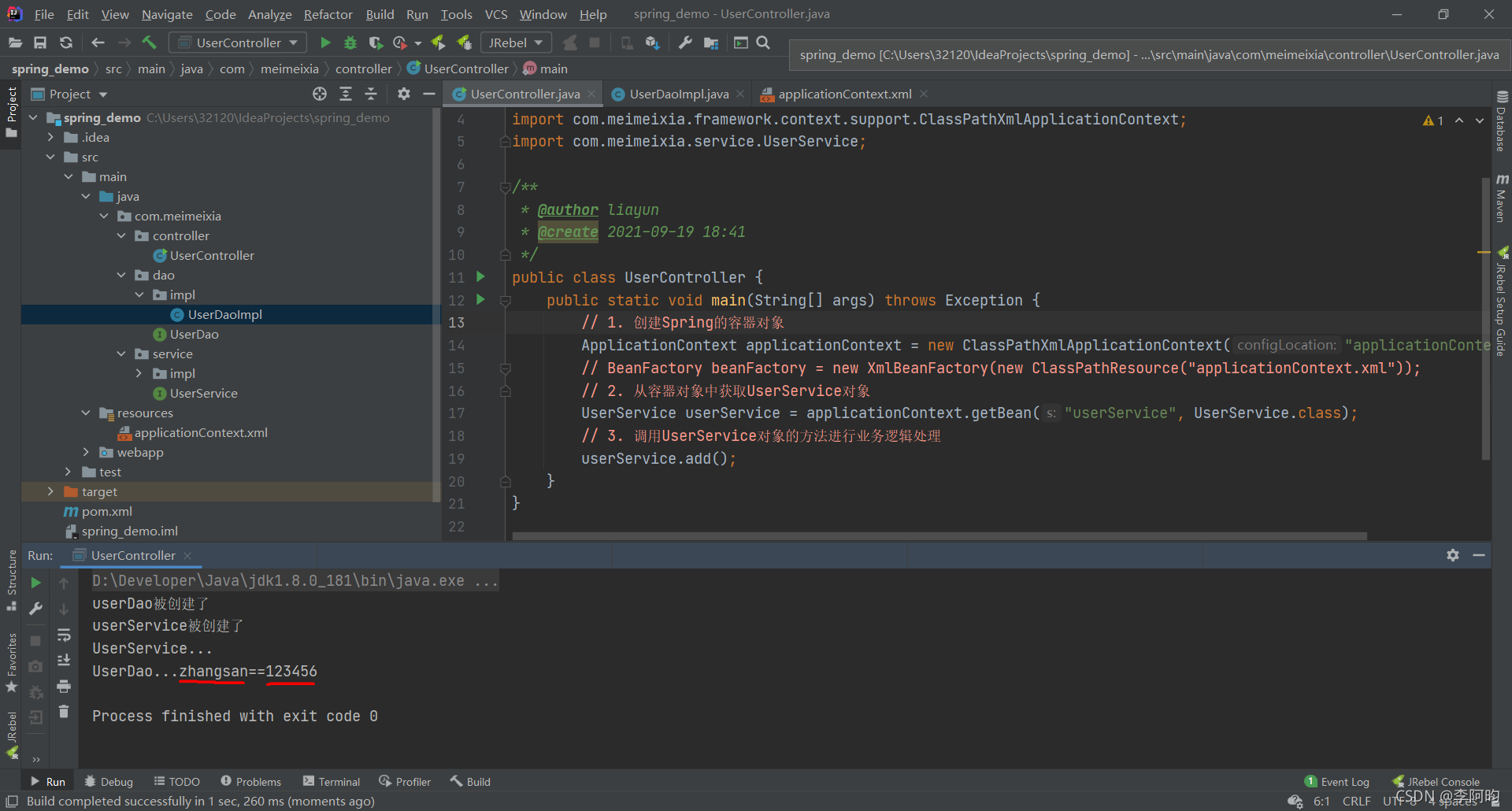The image size is (1512, 811).
Task: Toggle soft-wrap in Run console
Action: pyautogui.click(x=64, y=635)
